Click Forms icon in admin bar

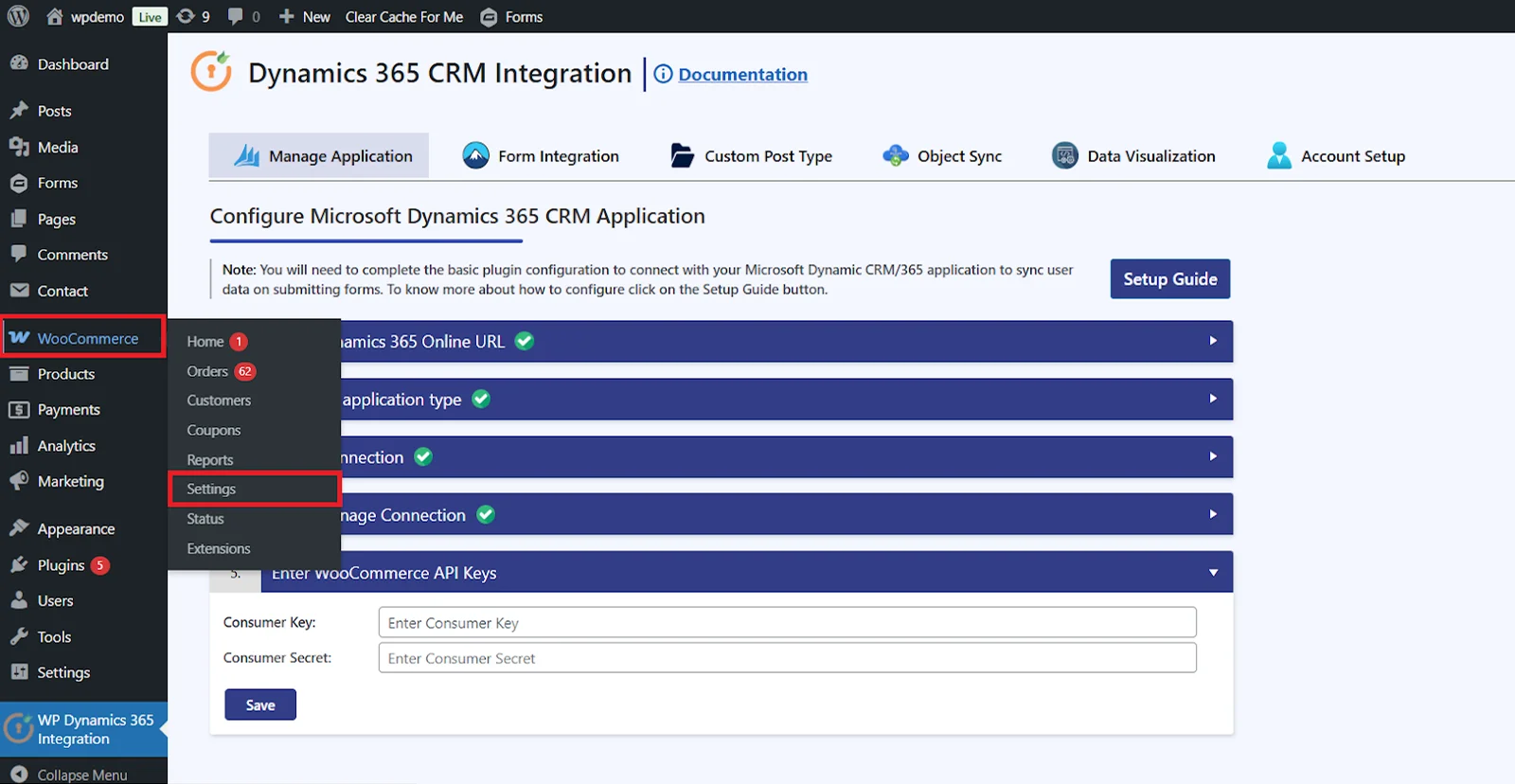[x=489, y=17]
